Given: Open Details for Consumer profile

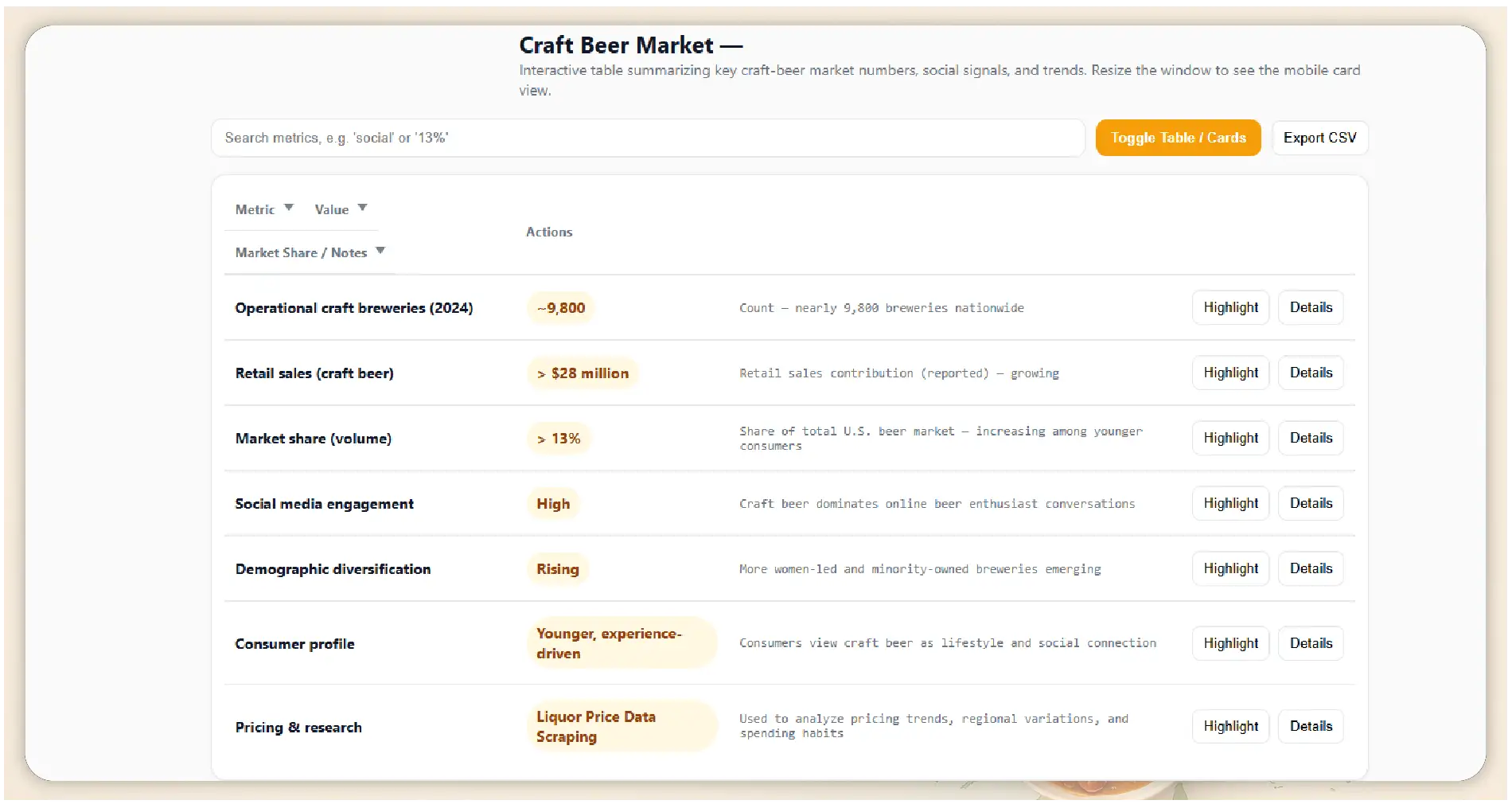Looking at the screenshot, I should (1311, 643).
